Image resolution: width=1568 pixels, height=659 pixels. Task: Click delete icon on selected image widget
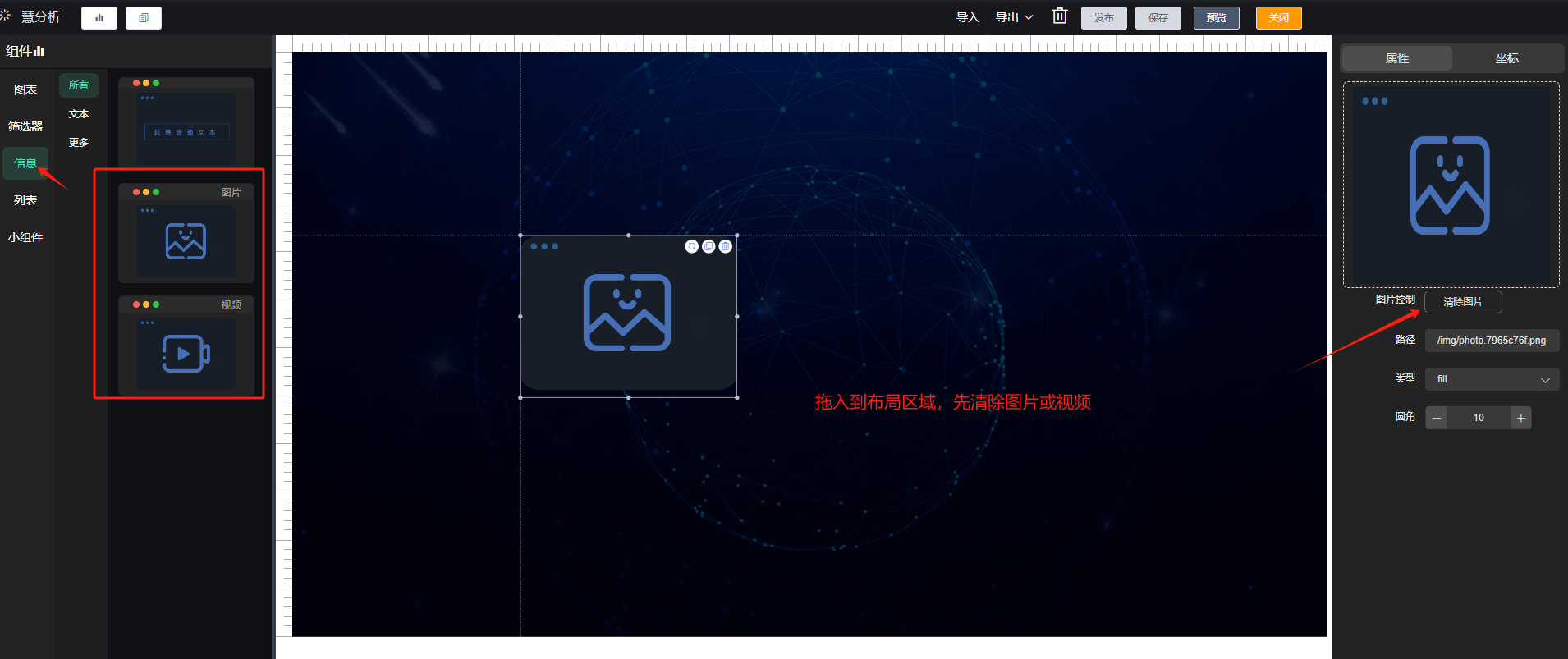coord(726,246)
